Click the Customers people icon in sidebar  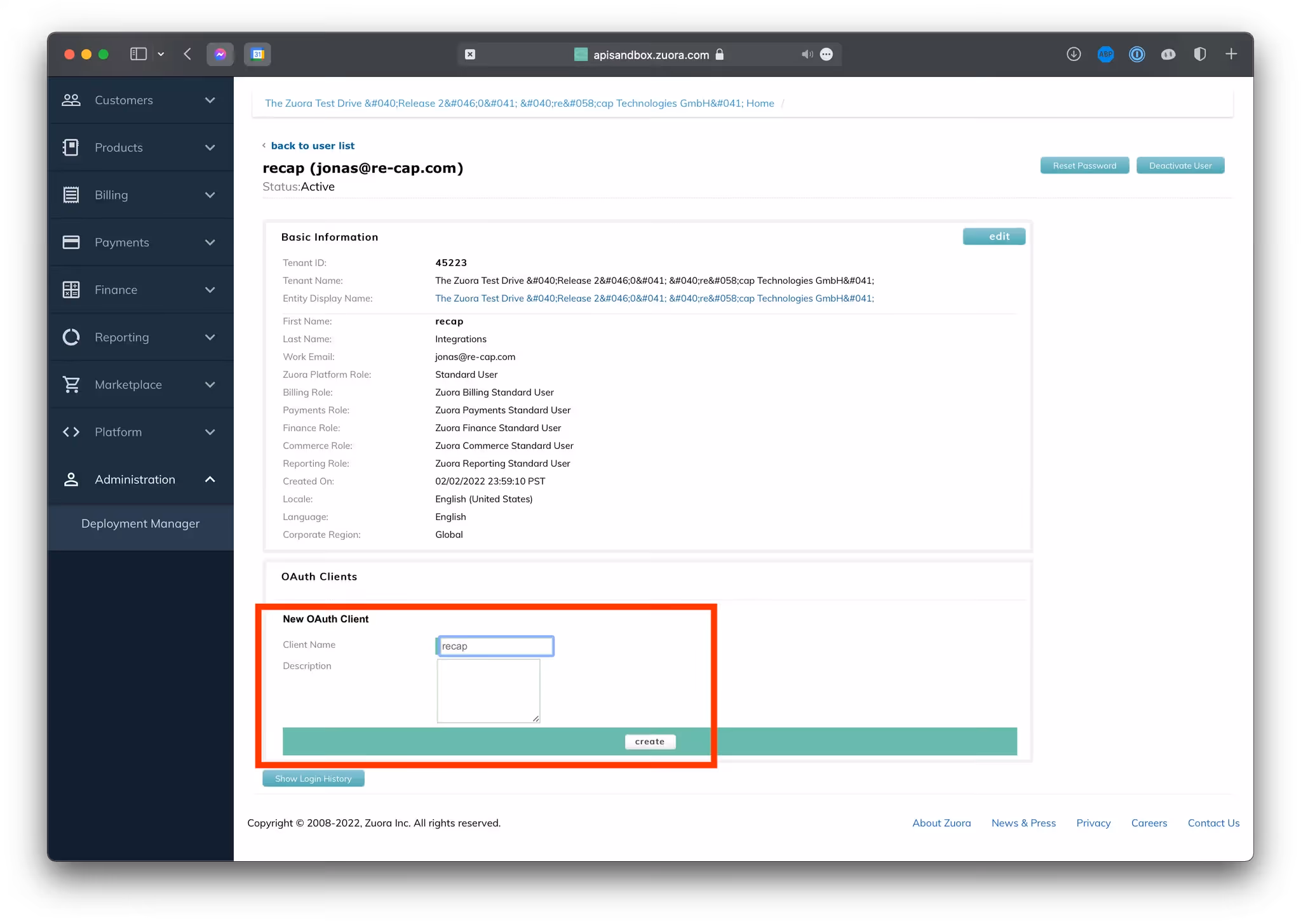71,100
